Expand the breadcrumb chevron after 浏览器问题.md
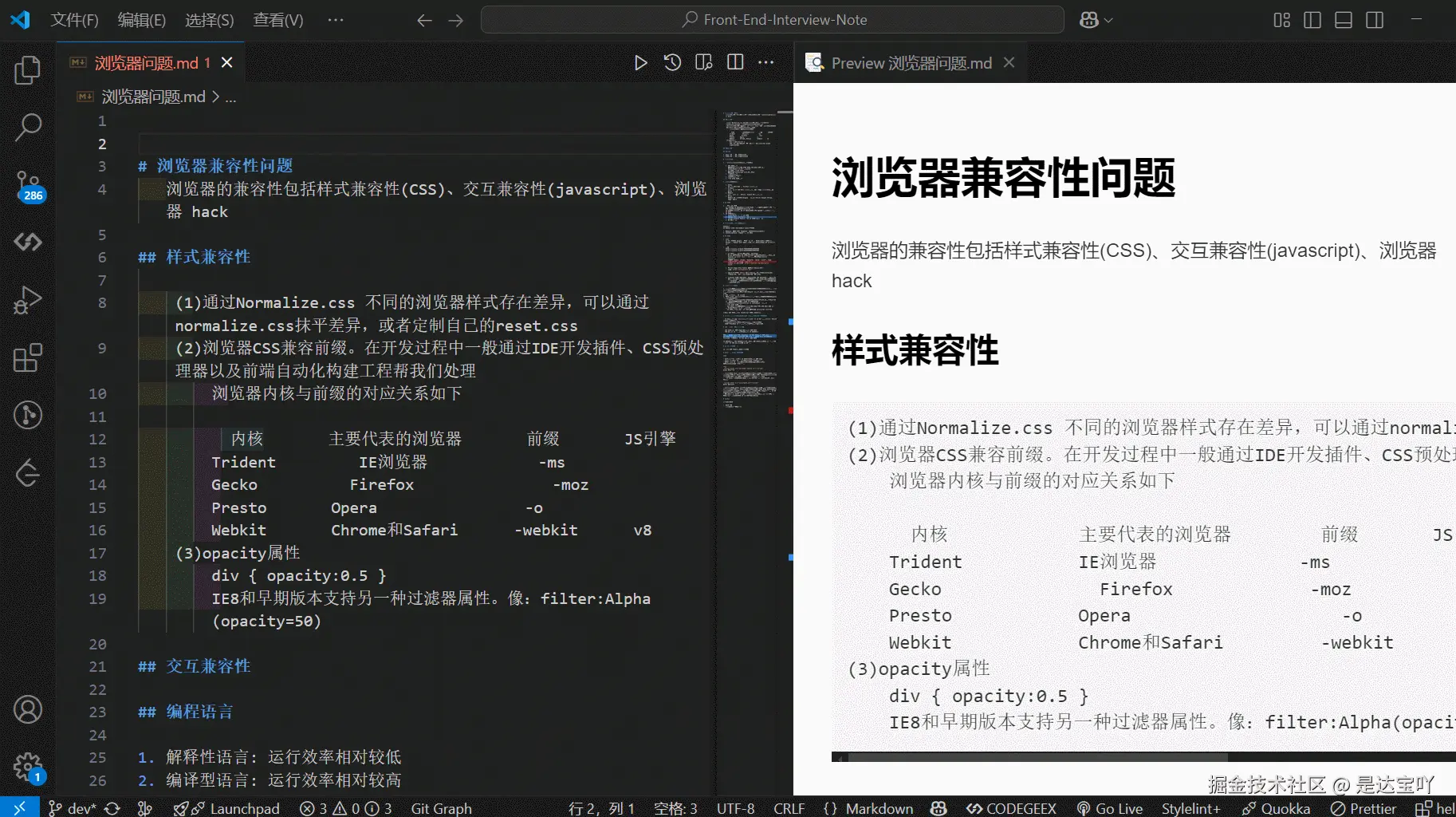This screenshot has width=1456, height=817. pyautogui.click(x=214, y=97)
